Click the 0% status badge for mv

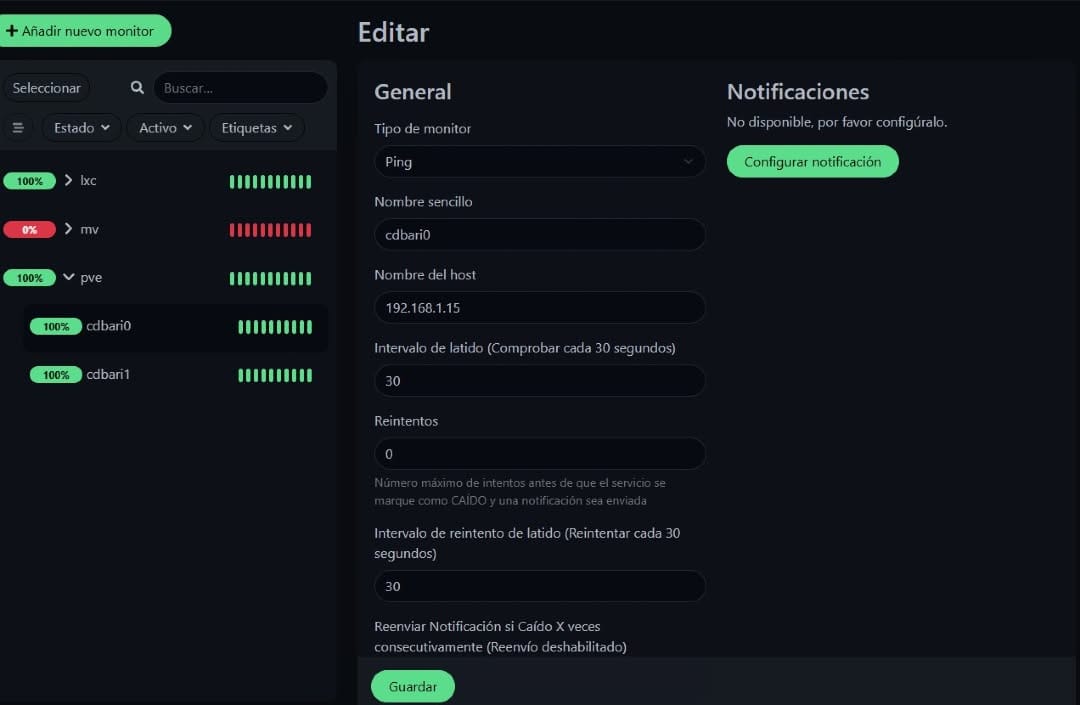pos(30,230)
